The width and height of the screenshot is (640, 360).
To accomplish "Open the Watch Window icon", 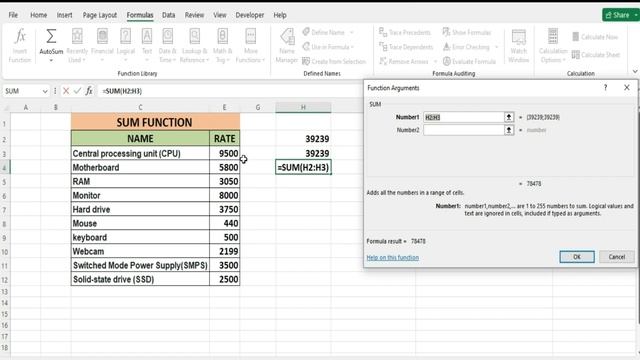I will click(x=519, y=37).
